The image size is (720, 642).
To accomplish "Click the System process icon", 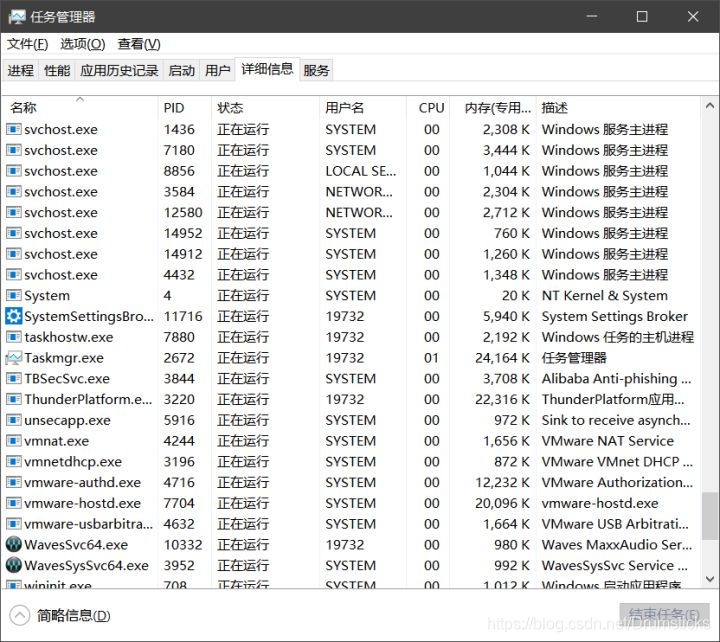I will [14, 295].
